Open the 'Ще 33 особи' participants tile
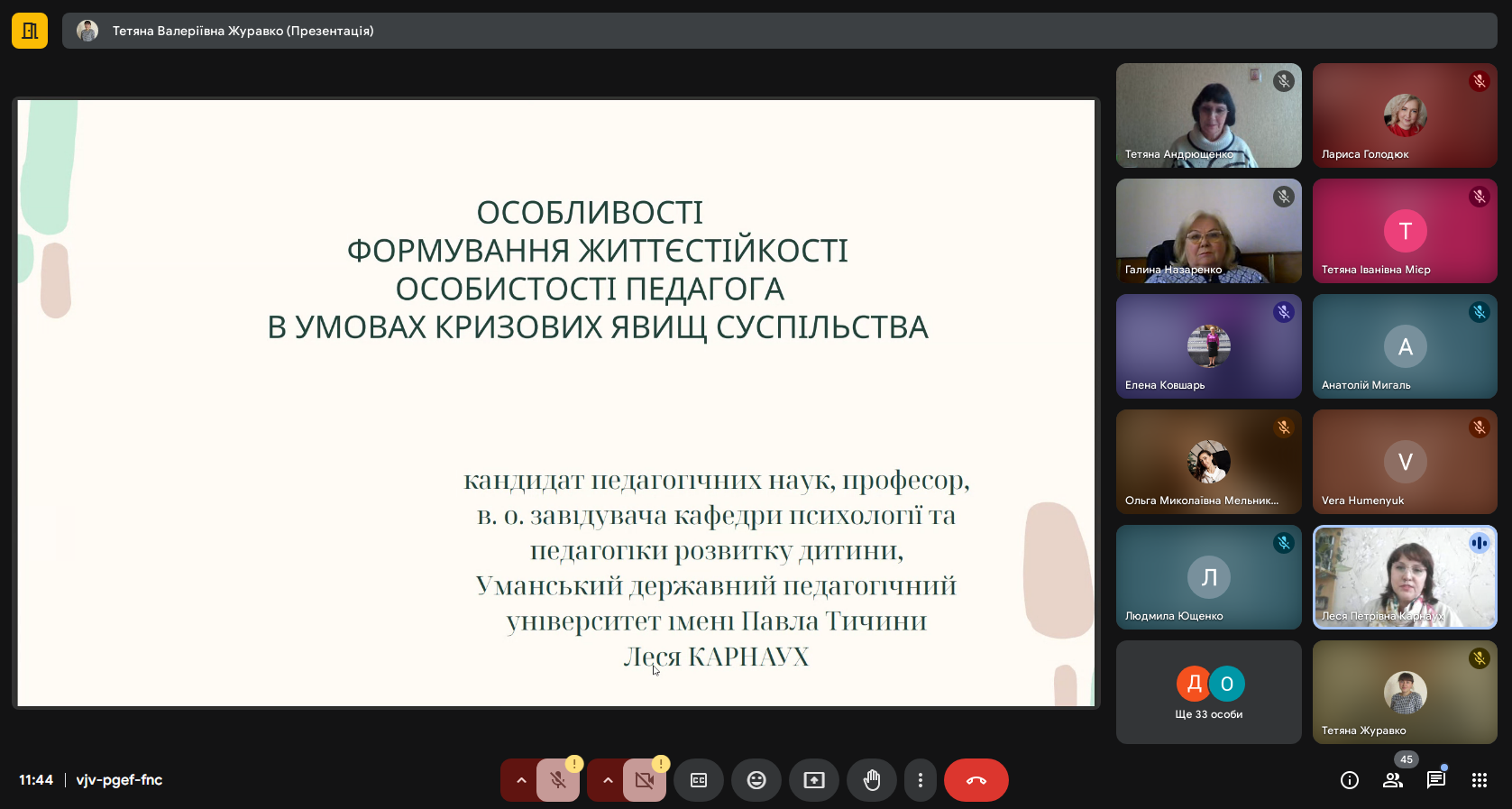 (x=1209, y=693)
